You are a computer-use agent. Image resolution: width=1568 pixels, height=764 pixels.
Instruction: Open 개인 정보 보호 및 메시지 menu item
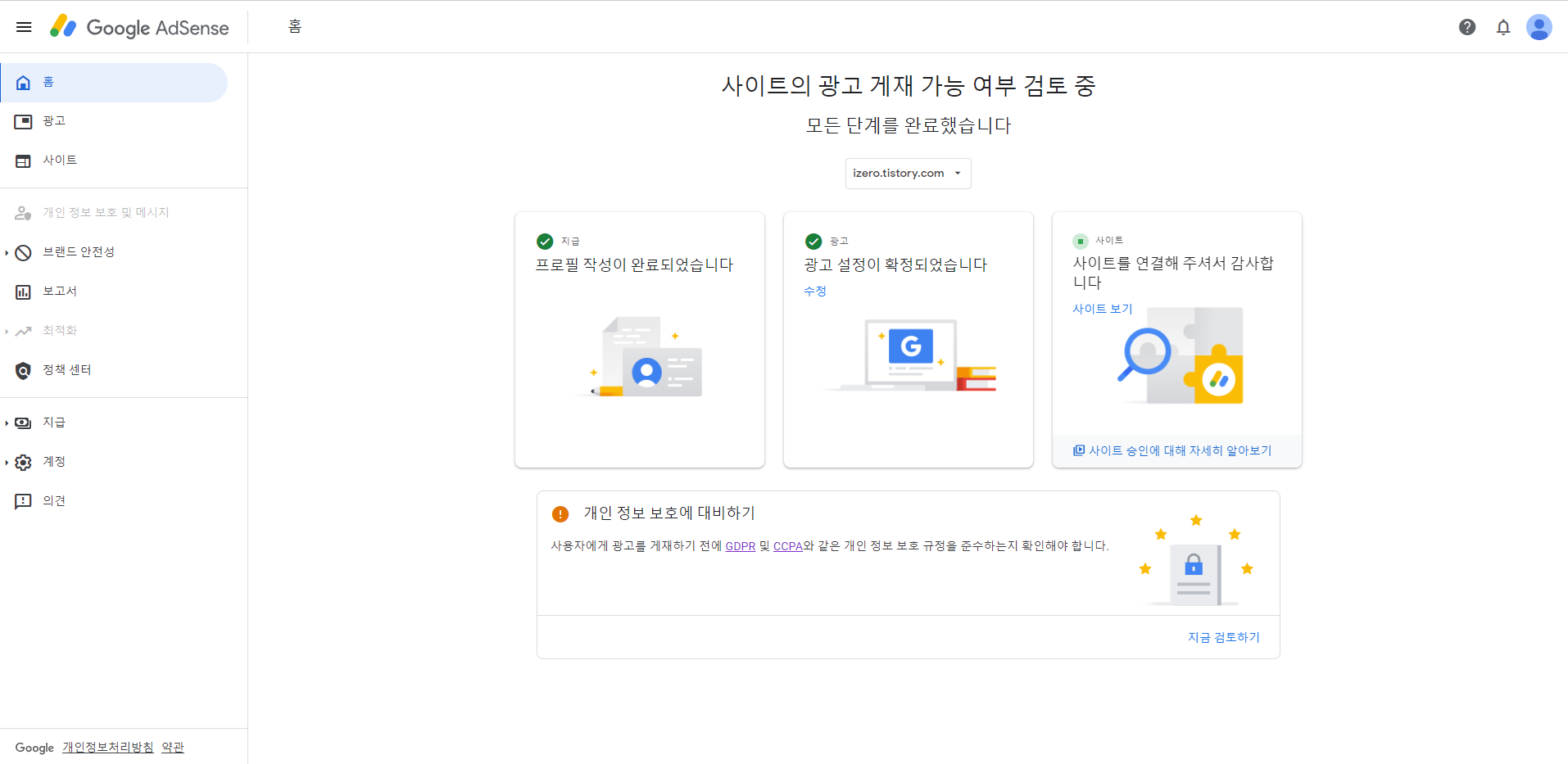(x=114, y=213)
